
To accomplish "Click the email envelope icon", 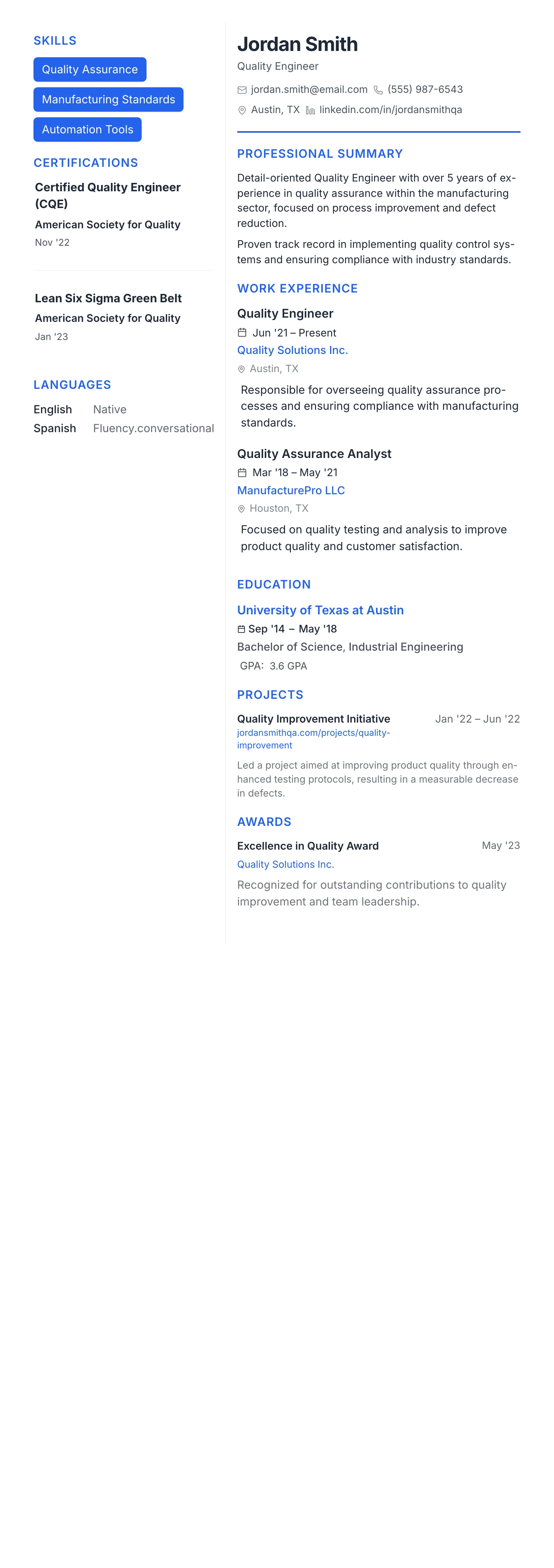I will pos(242,90).
